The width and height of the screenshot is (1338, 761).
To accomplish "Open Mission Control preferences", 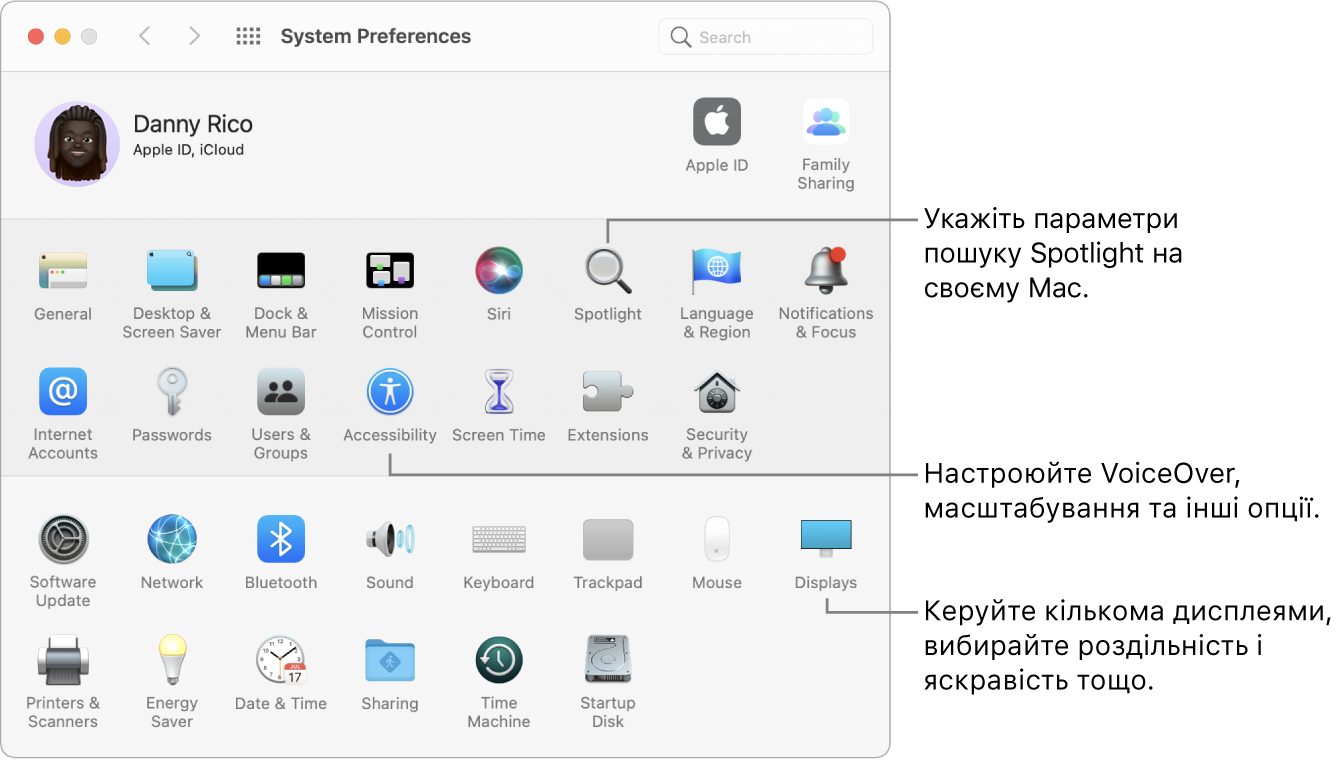I will pyautogui.click(x=389, y=272).
